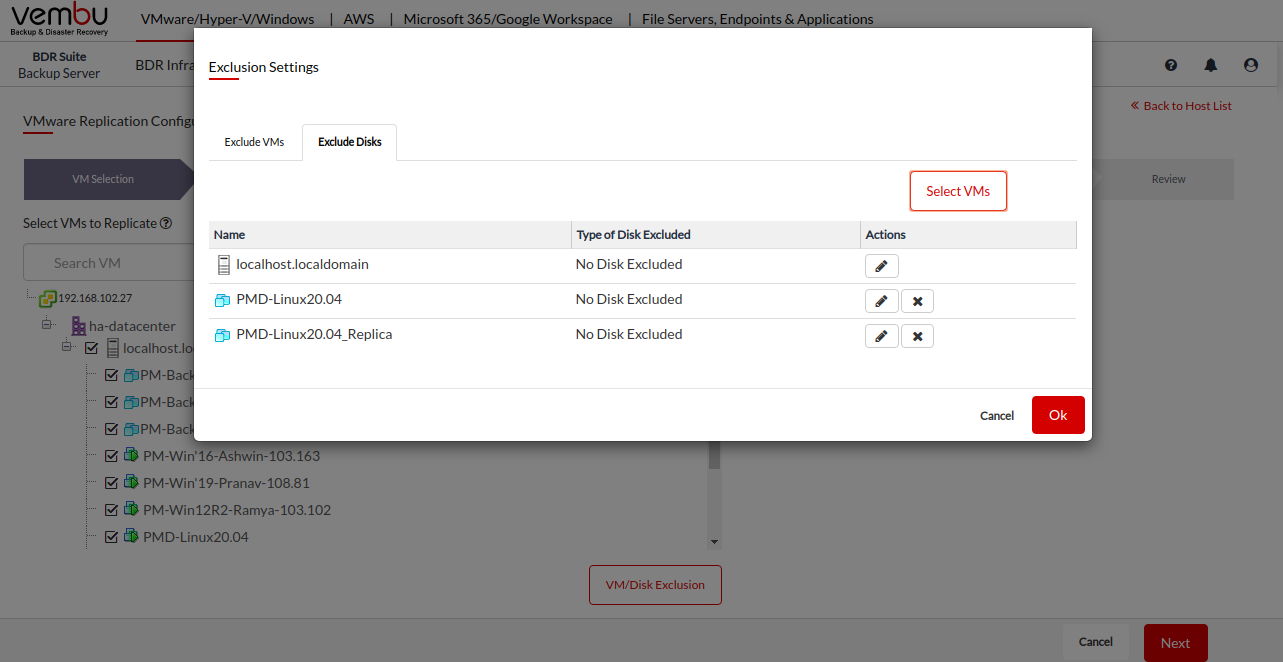Uncheck PM-Win'16-Ashwin-103.163 checkbox
This screenshot has height=662, width=1283.
click(112, 456)
